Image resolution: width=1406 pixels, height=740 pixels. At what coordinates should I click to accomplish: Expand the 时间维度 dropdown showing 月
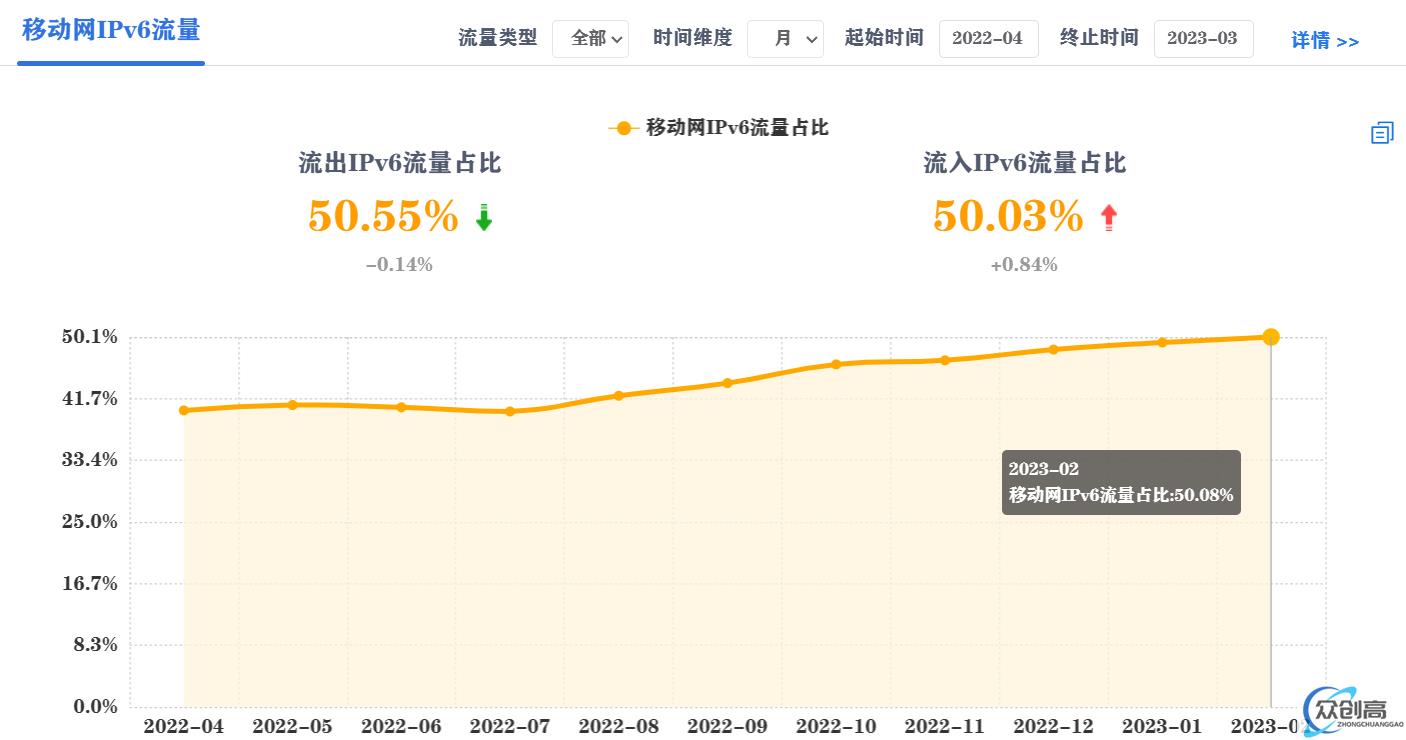(785, 39)
